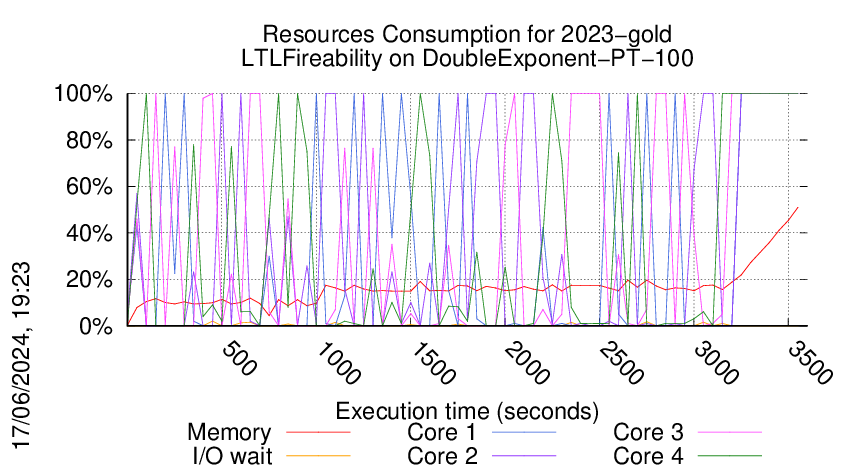The image size is (850, 475).
Task: Click the 40% y-axis label
Action: pos(89,234)
